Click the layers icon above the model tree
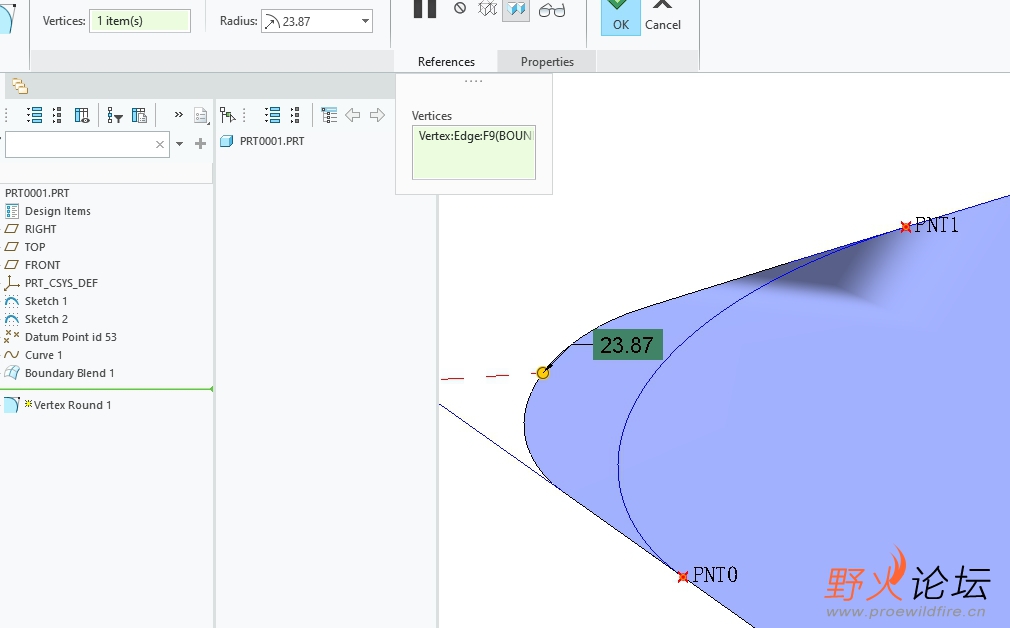Screen dimensions: 1010x628 click(20, 86)
